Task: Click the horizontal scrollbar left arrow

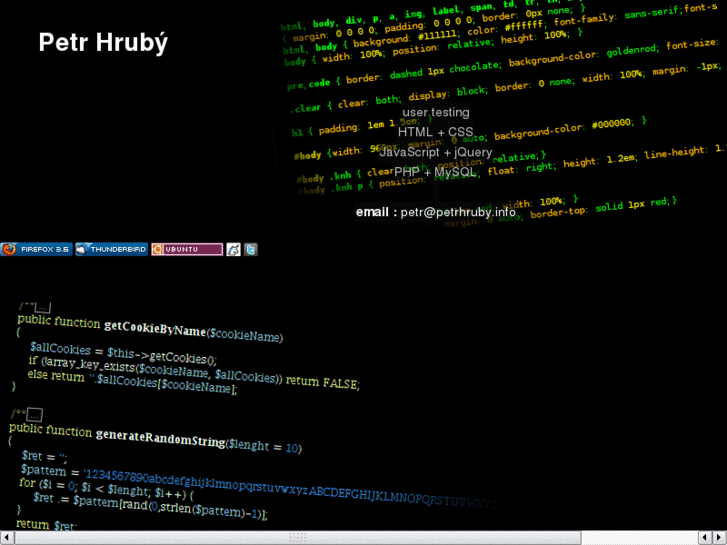Action: 7,538
